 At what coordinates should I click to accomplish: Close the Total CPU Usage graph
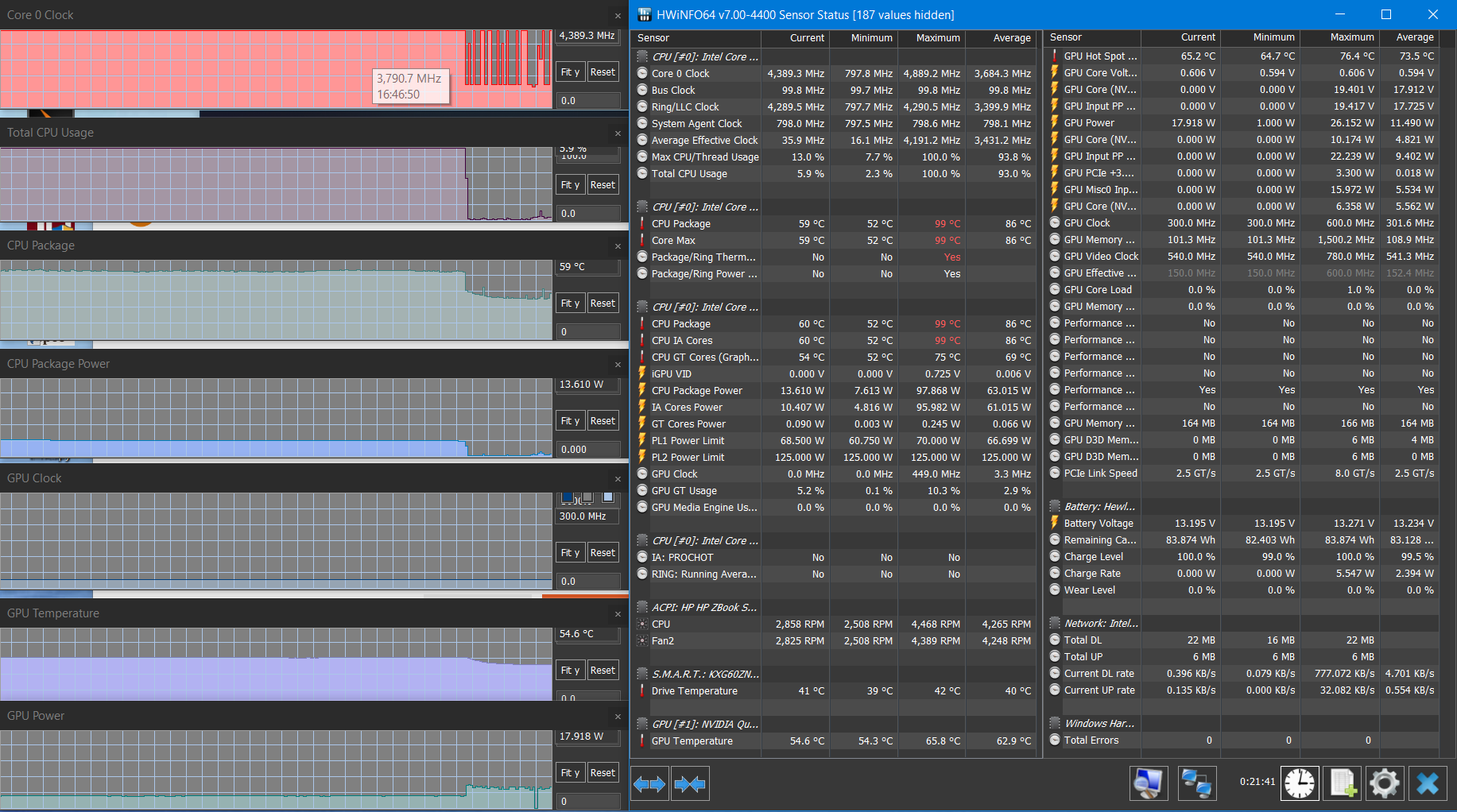tap(618, 133)
